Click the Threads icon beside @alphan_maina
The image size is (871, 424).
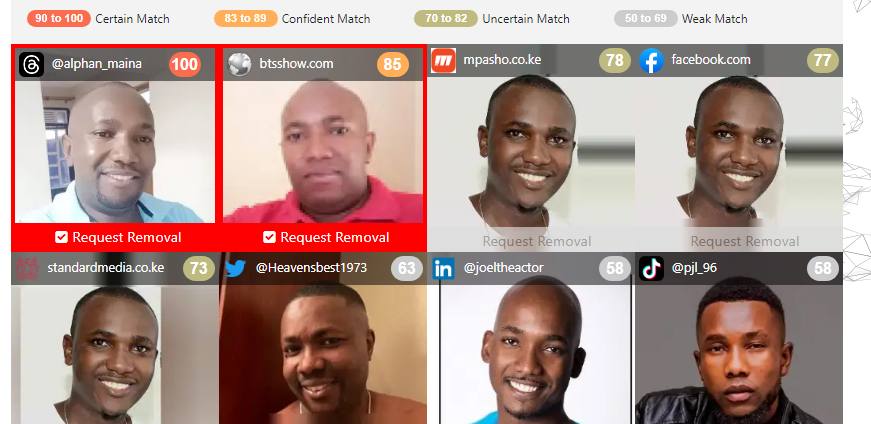point(31,64)
